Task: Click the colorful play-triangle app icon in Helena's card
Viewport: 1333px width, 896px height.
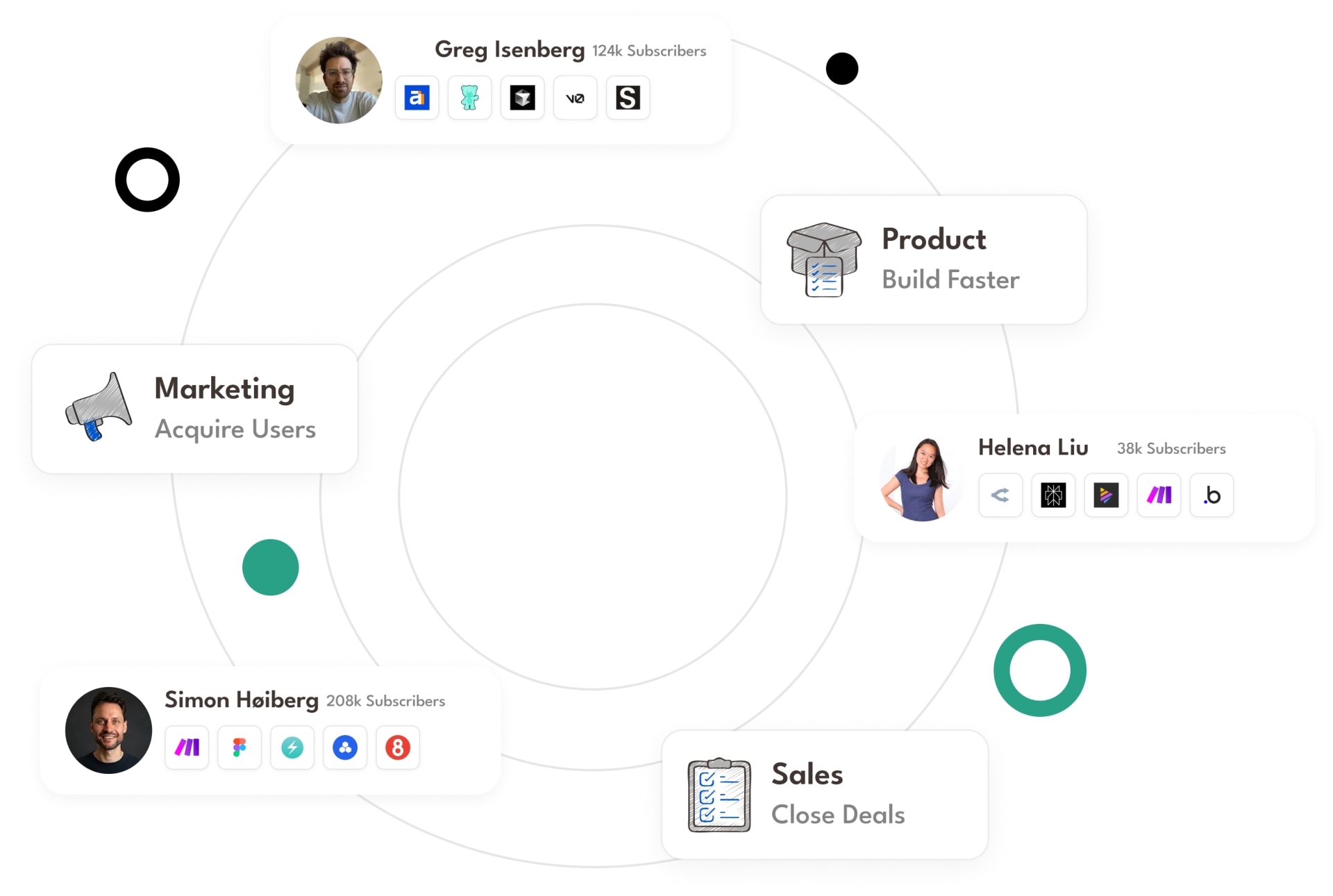Action: [x=1106, y=495]
